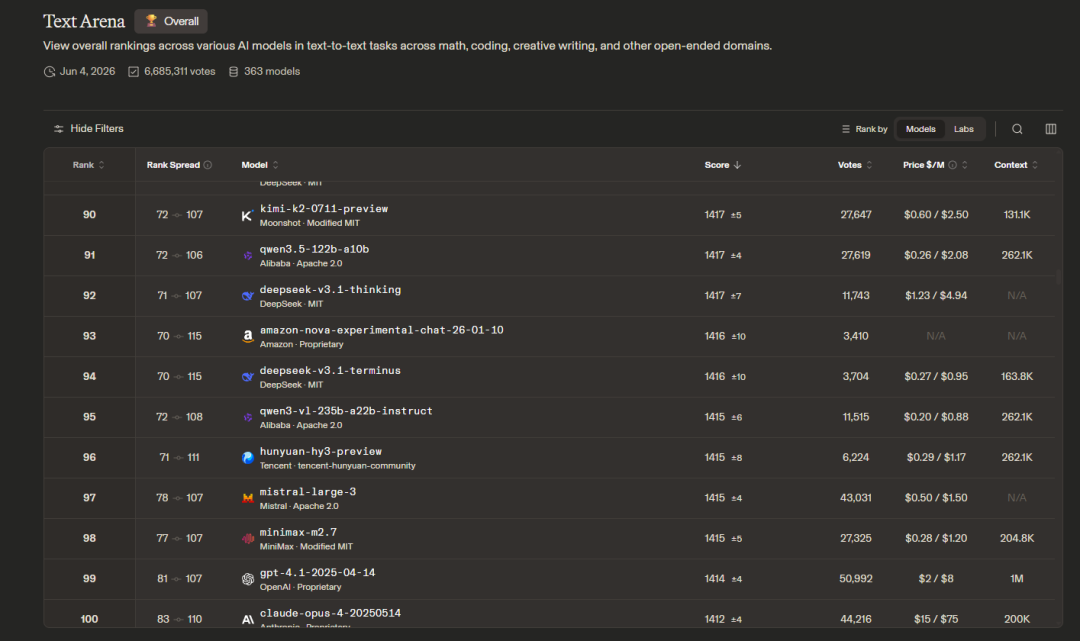Click the $0.60 / $2.50 price cell
This screenshot has width=1080, height=641.
(x=936, y=215)
